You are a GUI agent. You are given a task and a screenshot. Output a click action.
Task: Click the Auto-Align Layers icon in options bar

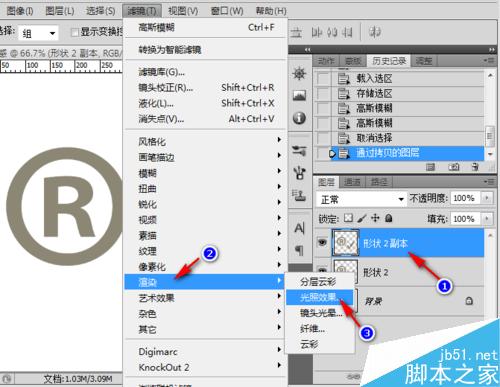pyautogui.click(x=375, y=32)
